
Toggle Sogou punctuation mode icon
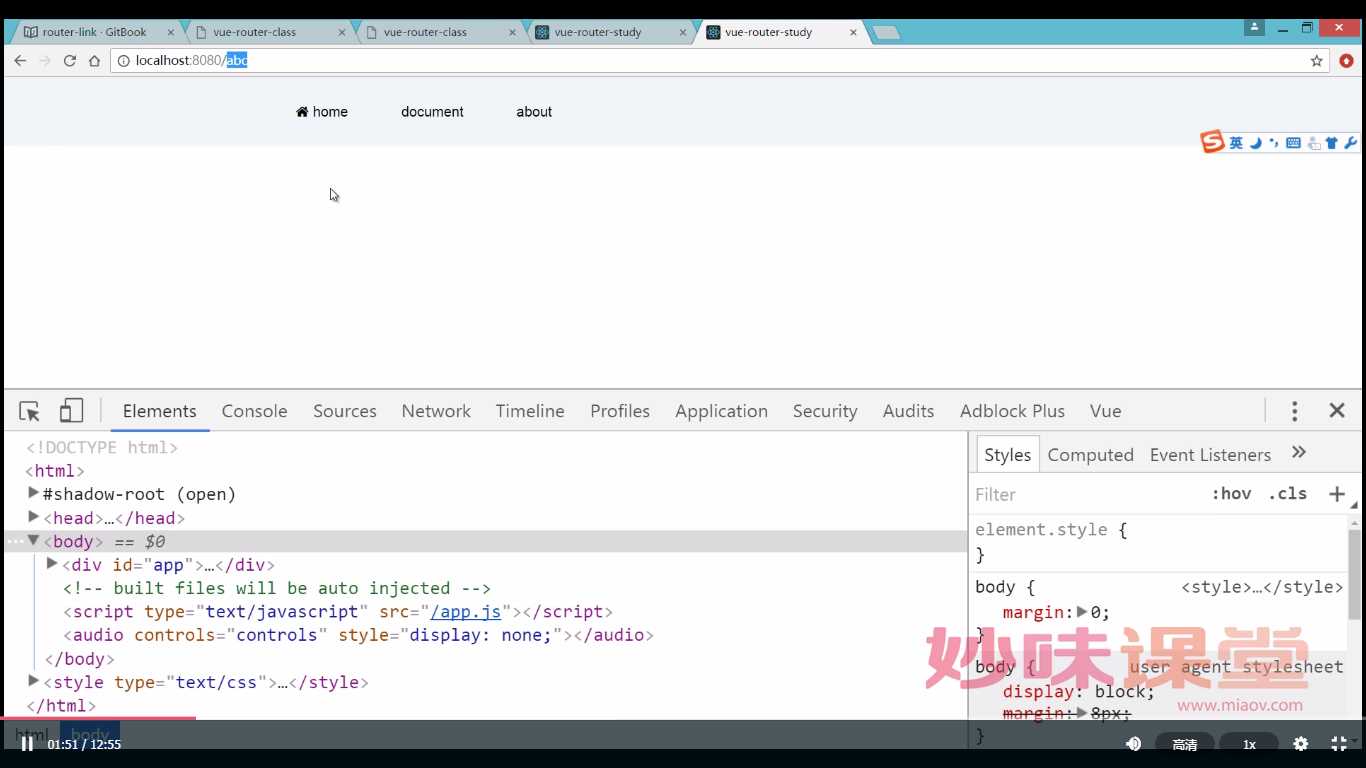pos(1274,143)
